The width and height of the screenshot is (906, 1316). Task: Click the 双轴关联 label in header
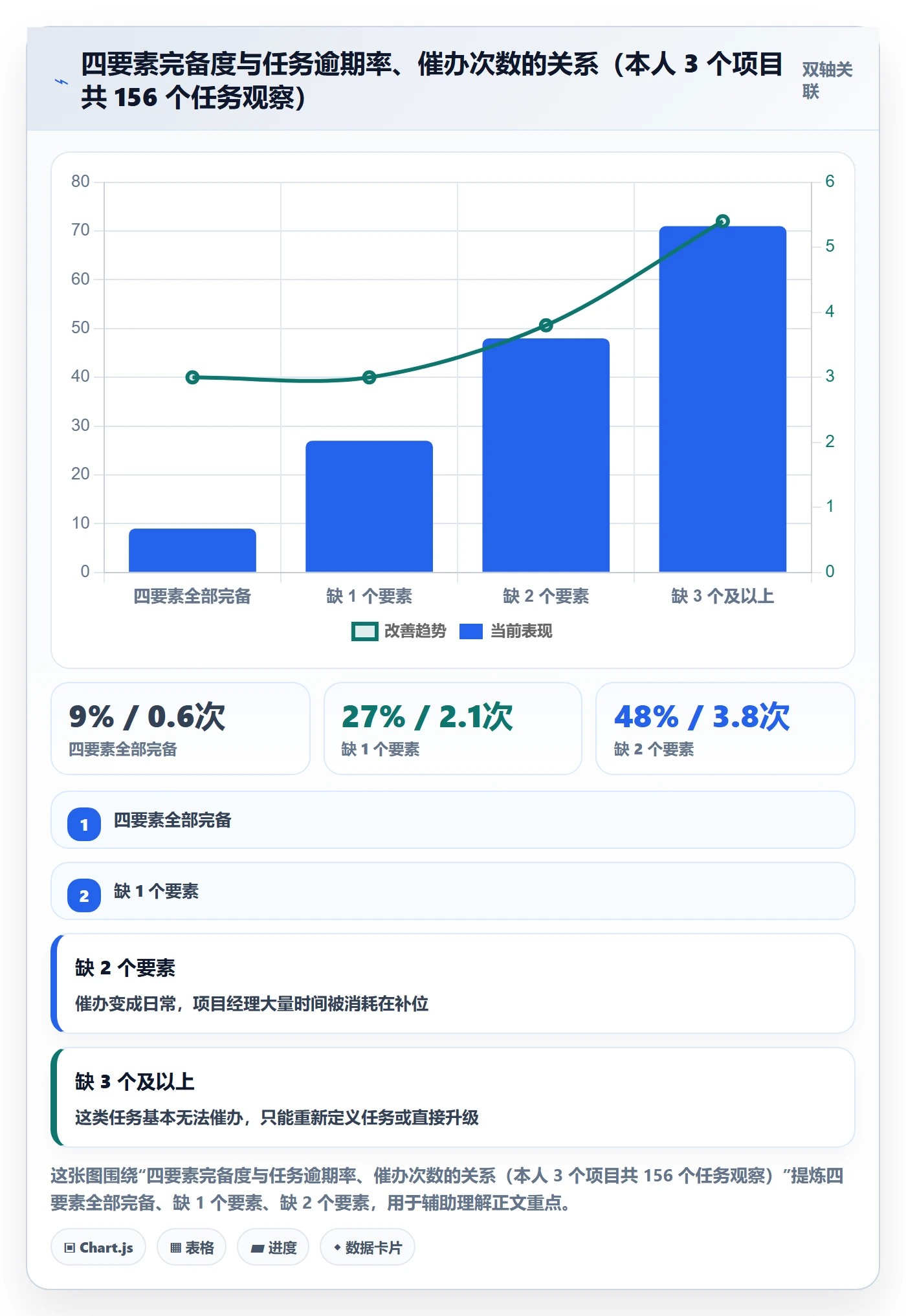[827, 80]
